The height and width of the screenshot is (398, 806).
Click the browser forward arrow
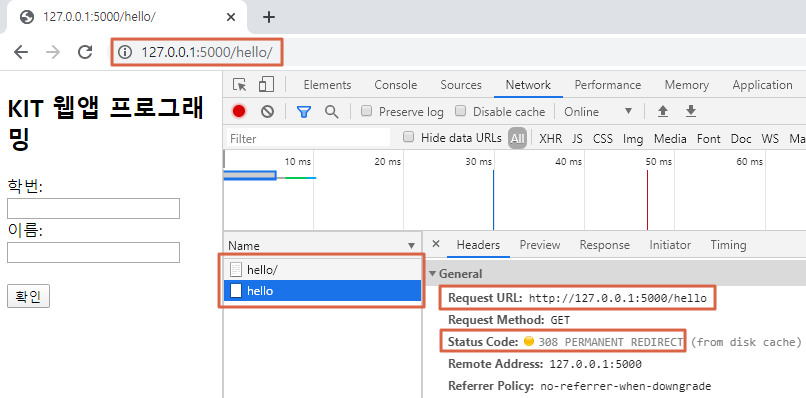click(x=52, y=51)
